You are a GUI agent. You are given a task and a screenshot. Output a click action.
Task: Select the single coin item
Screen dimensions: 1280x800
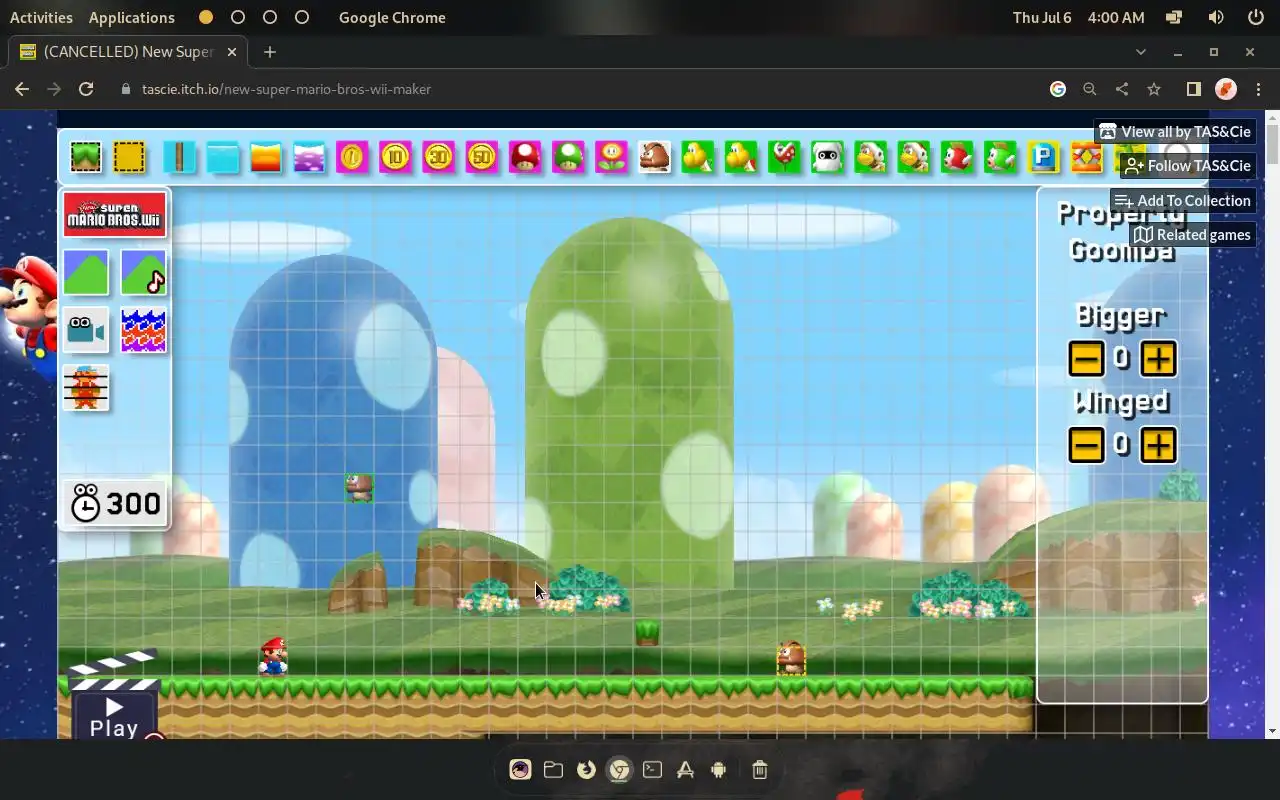pos(352,157)
